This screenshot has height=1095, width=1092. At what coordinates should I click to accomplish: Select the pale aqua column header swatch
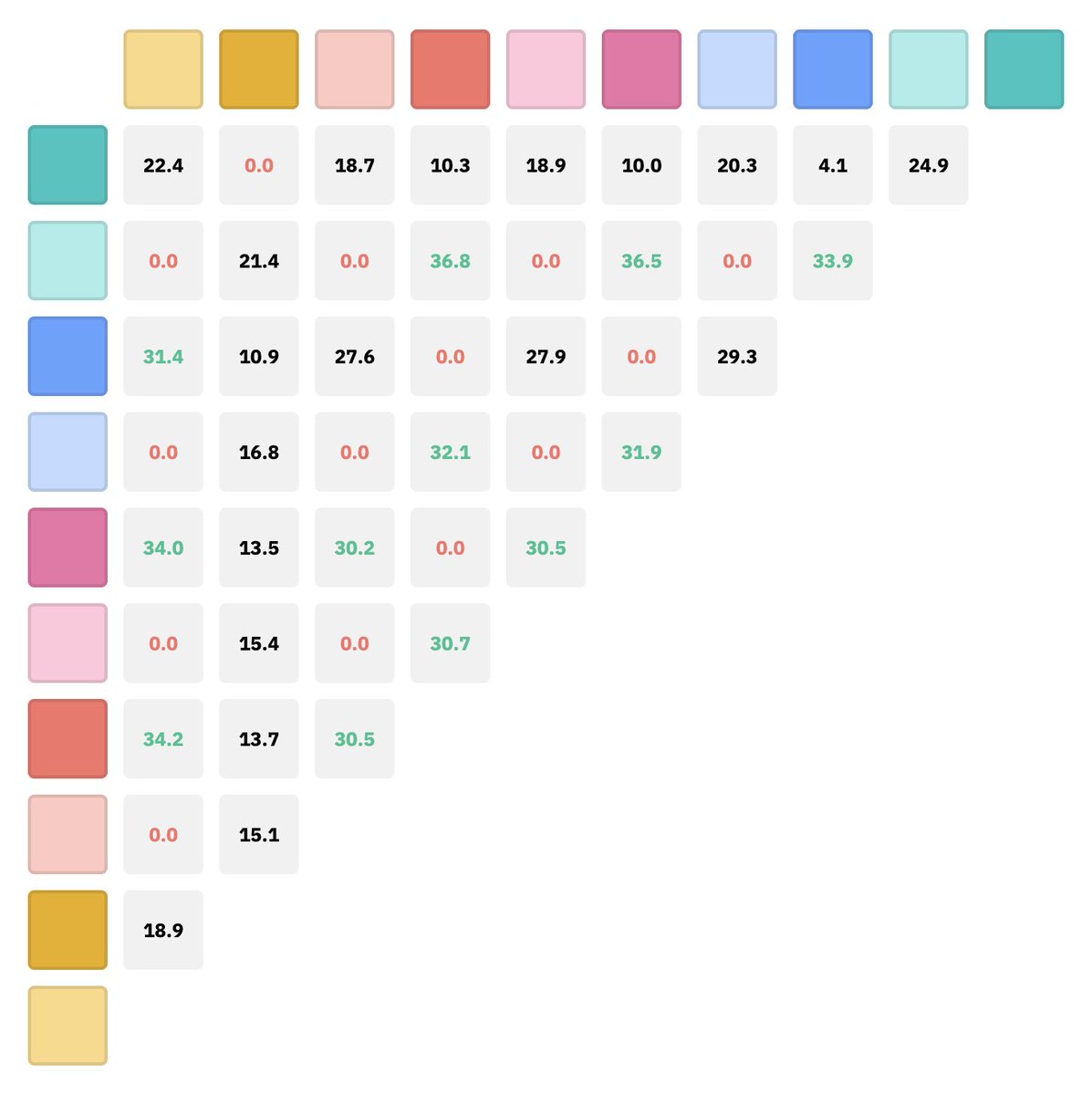pos(929,69)
